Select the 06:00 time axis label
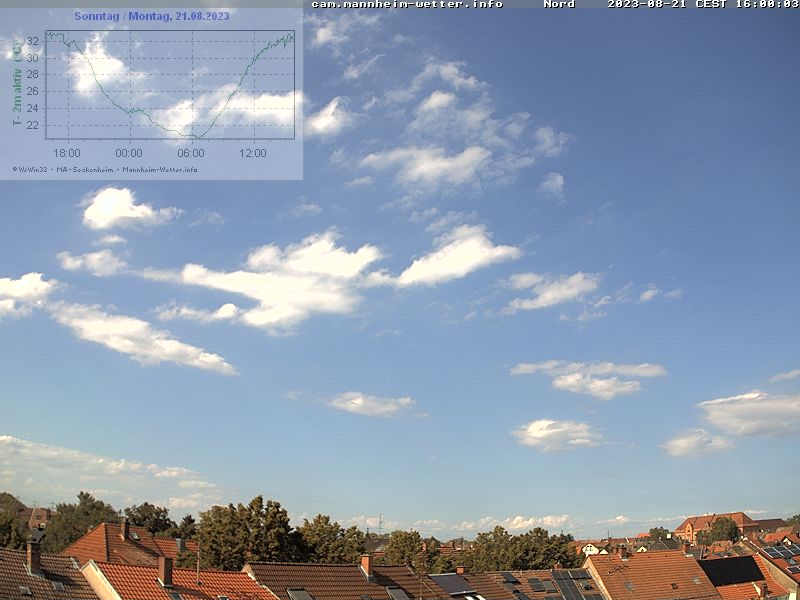800x600 pixels. [190, 153]
